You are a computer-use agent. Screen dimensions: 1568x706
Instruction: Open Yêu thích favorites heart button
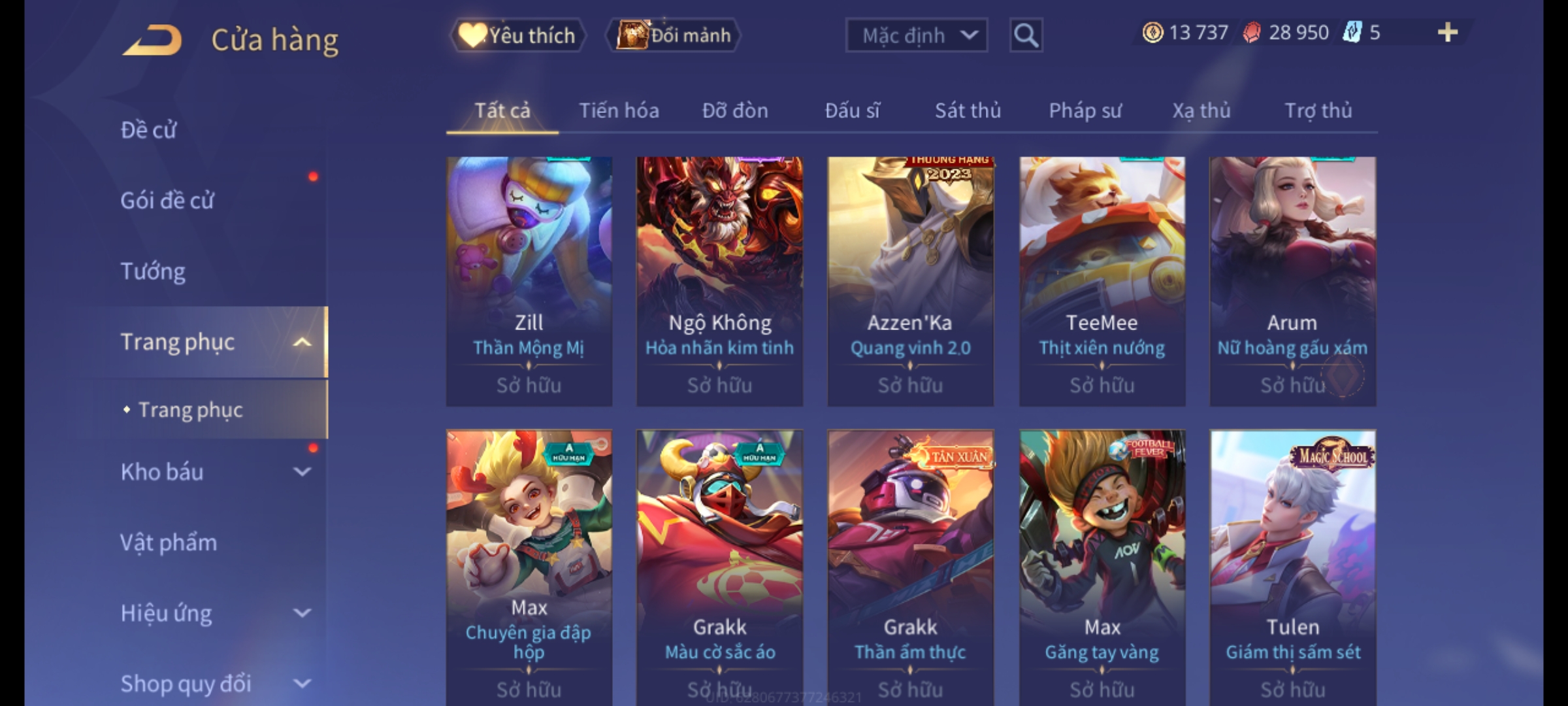point(517,35)
